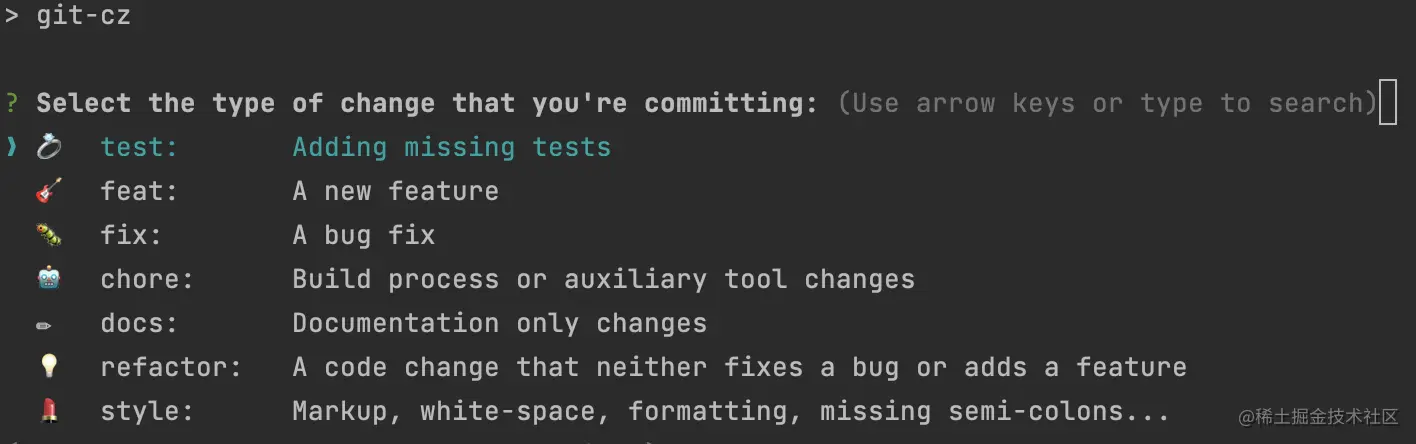1416x444 pixels.
Task: Click the selection arrow pointer beside test
Action: point(12,147)
